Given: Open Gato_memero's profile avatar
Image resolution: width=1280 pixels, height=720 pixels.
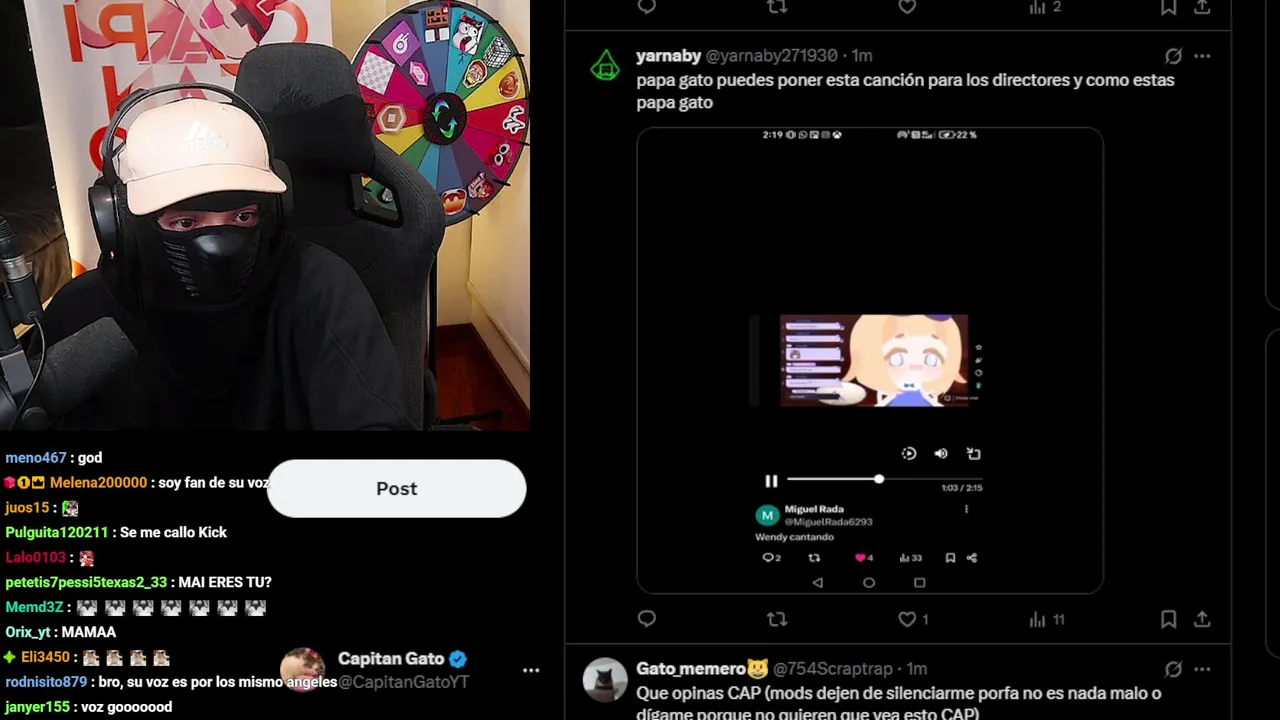Looking at the screenshot, I should point(605,680).
